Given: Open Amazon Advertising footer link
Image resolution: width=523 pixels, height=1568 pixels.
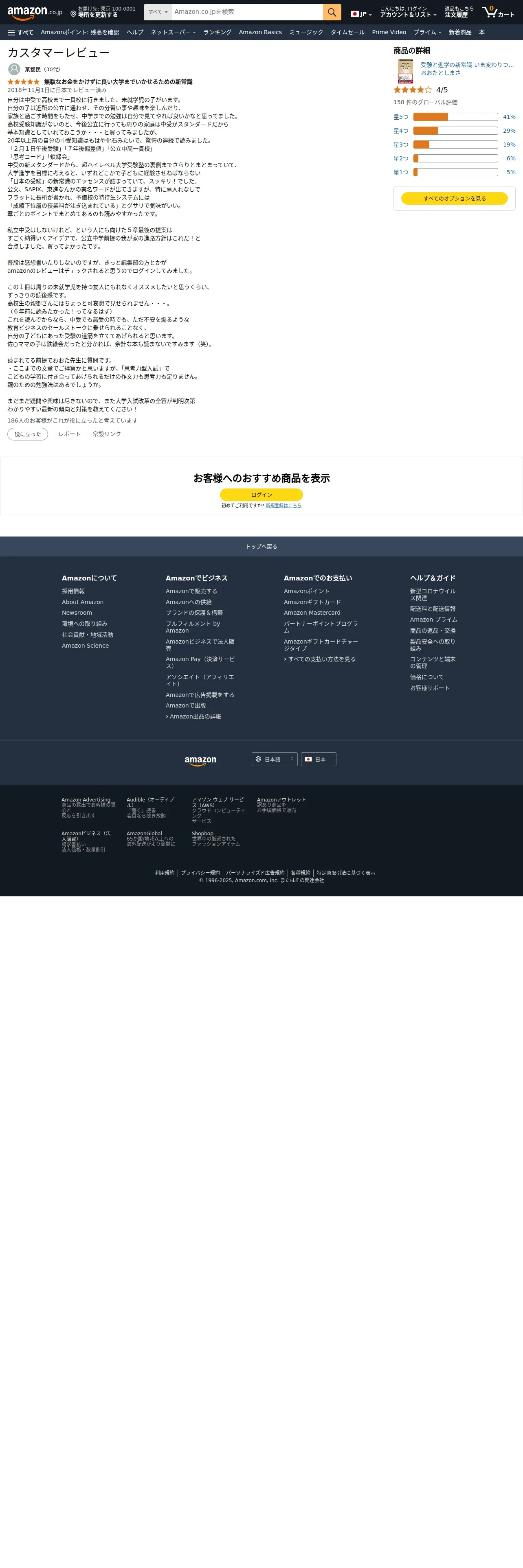Looking at the screenshot, I should pyautogui.click(x=88, y=808).
